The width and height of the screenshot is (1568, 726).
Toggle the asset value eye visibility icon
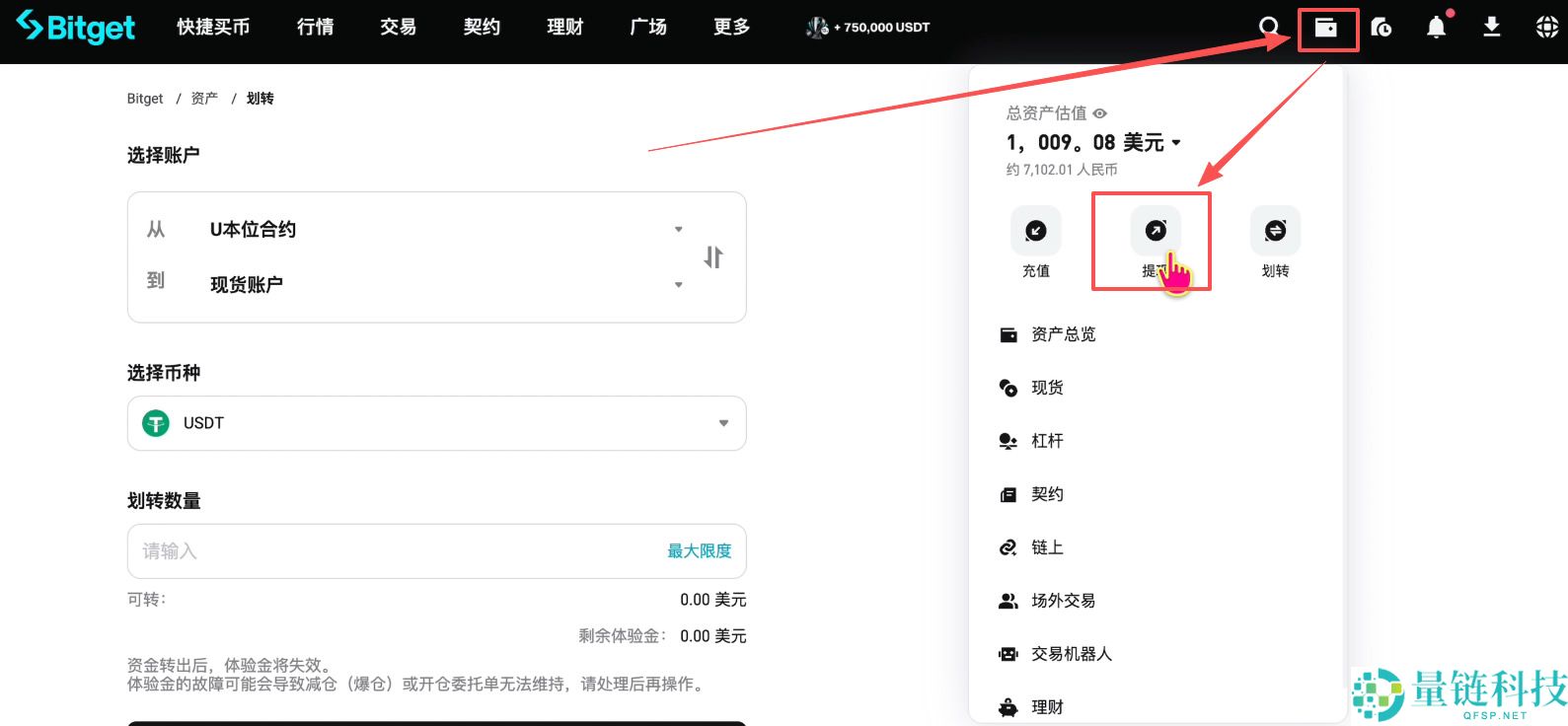click(1100, 113)
